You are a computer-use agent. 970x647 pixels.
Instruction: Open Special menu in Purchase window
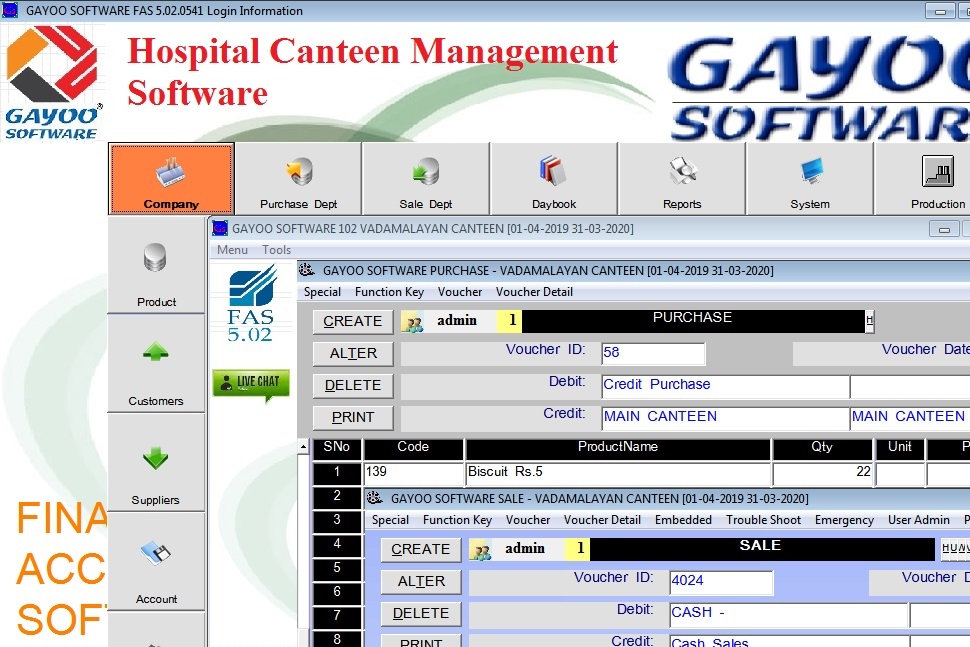322,292
